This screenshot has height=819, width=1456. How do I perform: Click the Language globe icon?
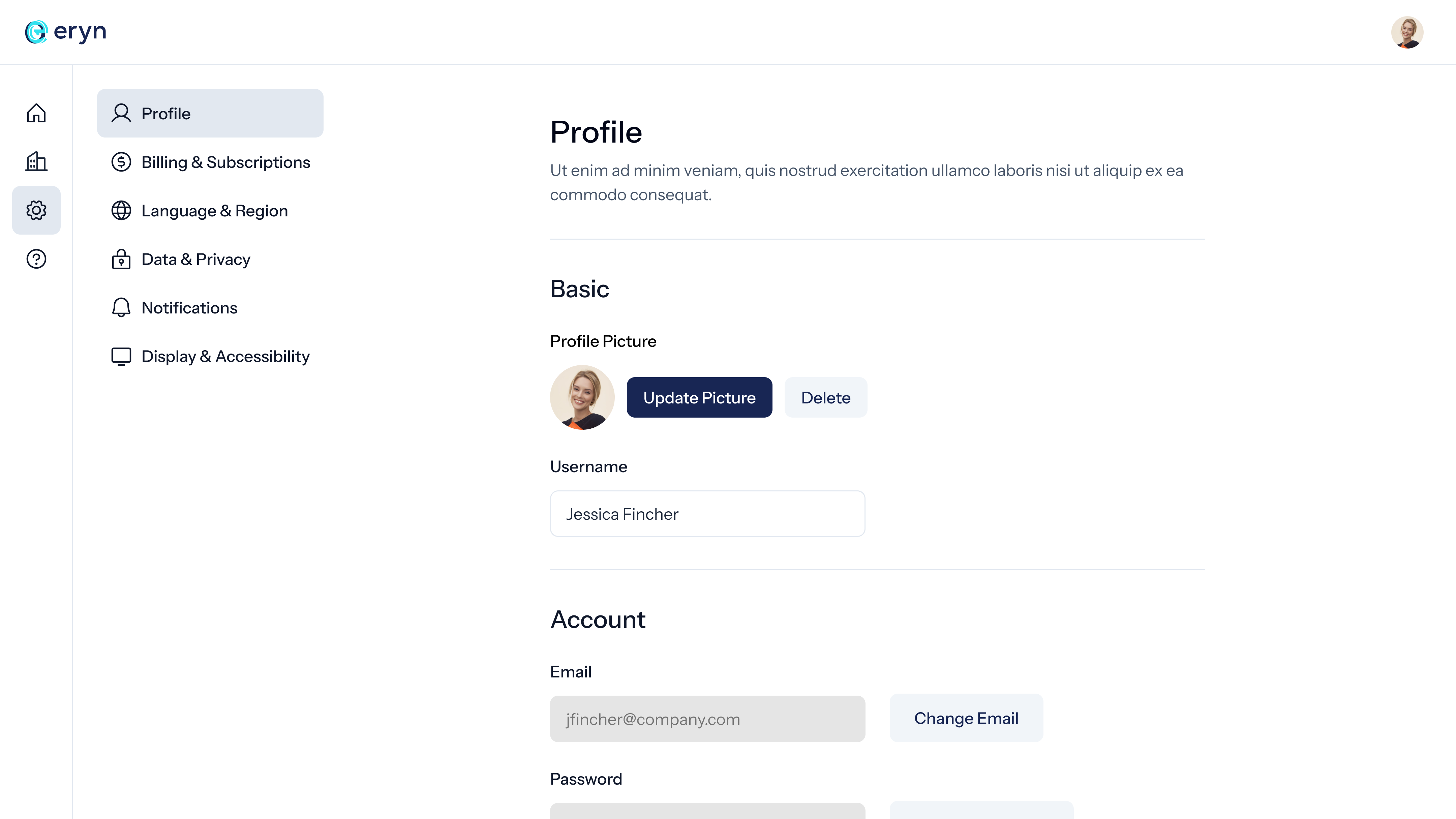click(x=121, y=211)
